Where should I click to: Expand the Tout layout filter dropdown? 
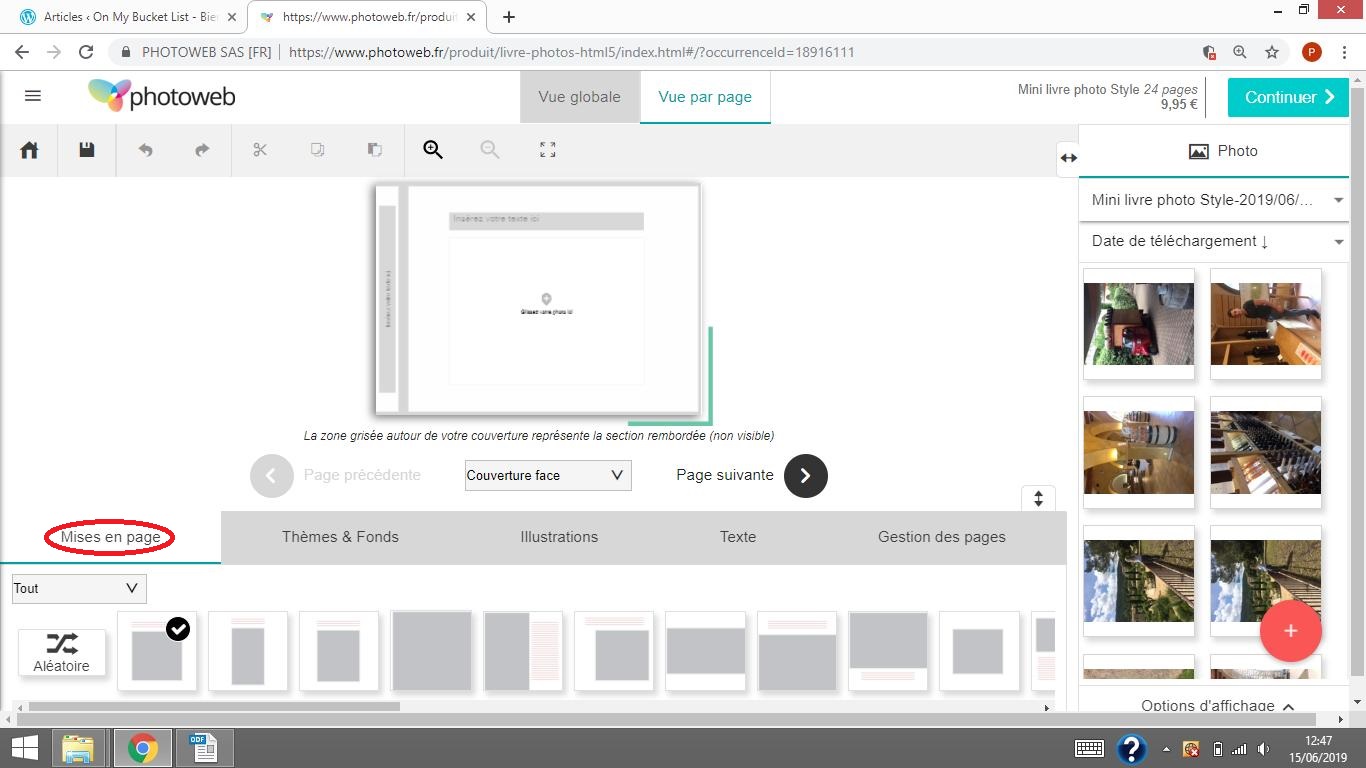(79, 588)
